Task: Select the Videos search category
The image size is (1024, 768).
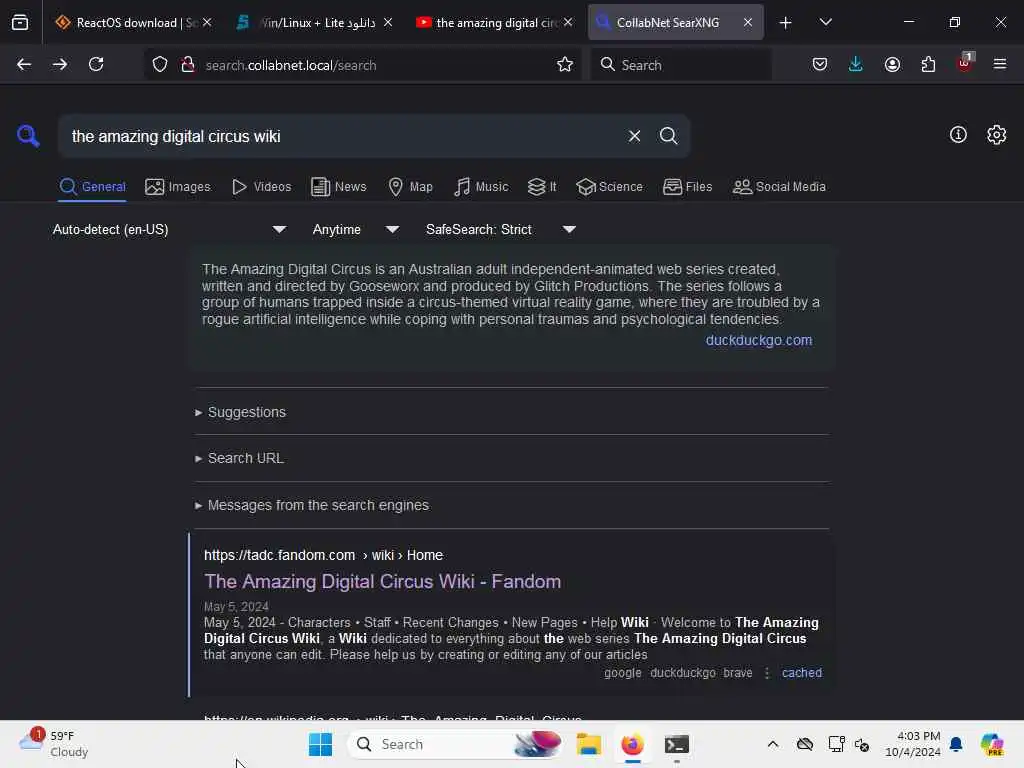Action: pyautogui.click(x=261, y=187)
